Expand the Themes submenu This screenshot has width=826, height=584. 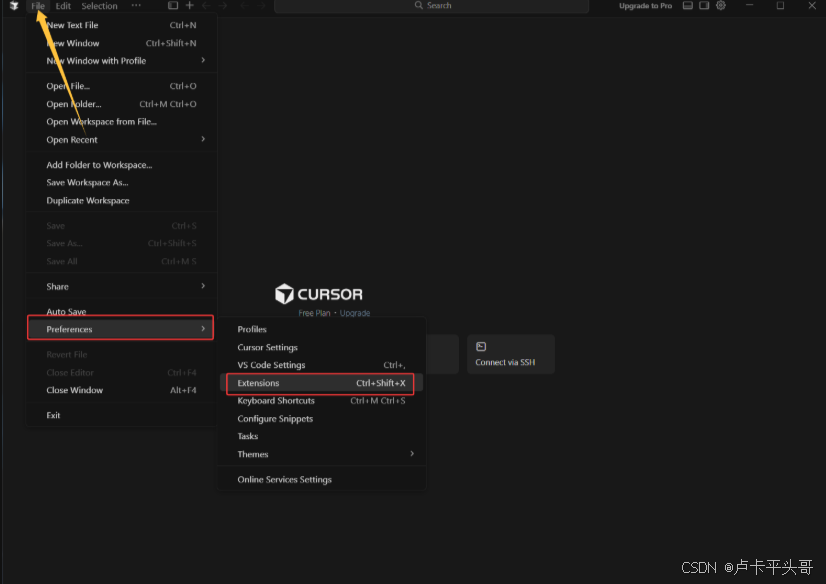coord(321,454)
